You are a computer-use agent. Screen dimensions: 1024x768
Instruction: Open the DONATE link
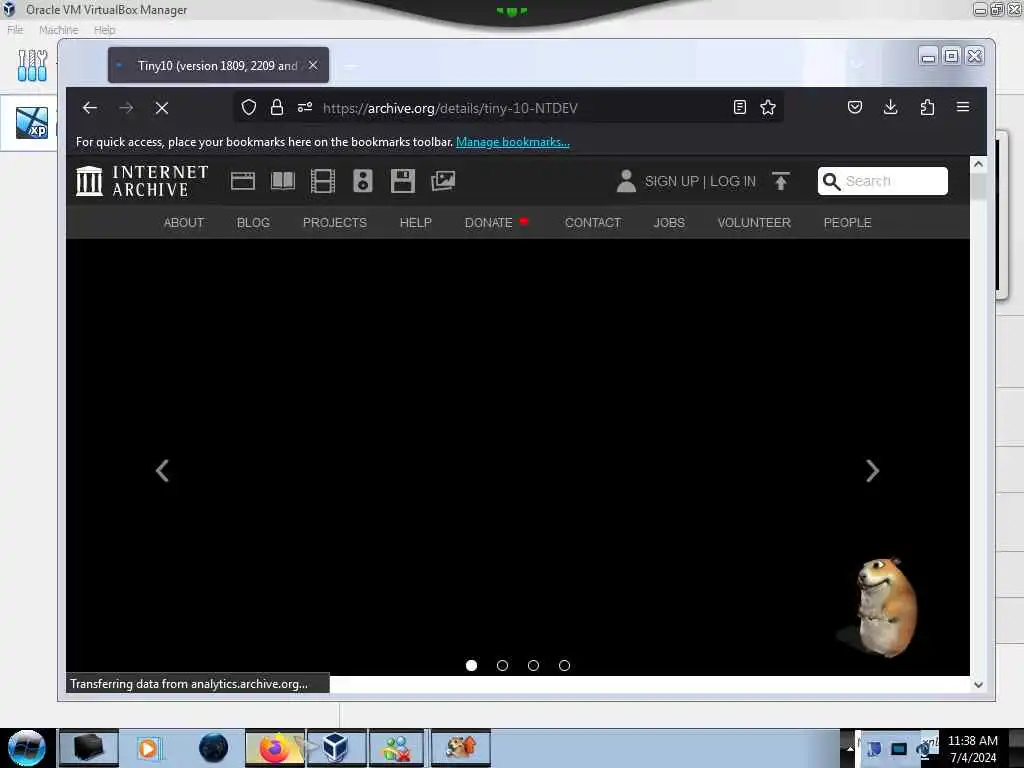click(x=488, y=223)
